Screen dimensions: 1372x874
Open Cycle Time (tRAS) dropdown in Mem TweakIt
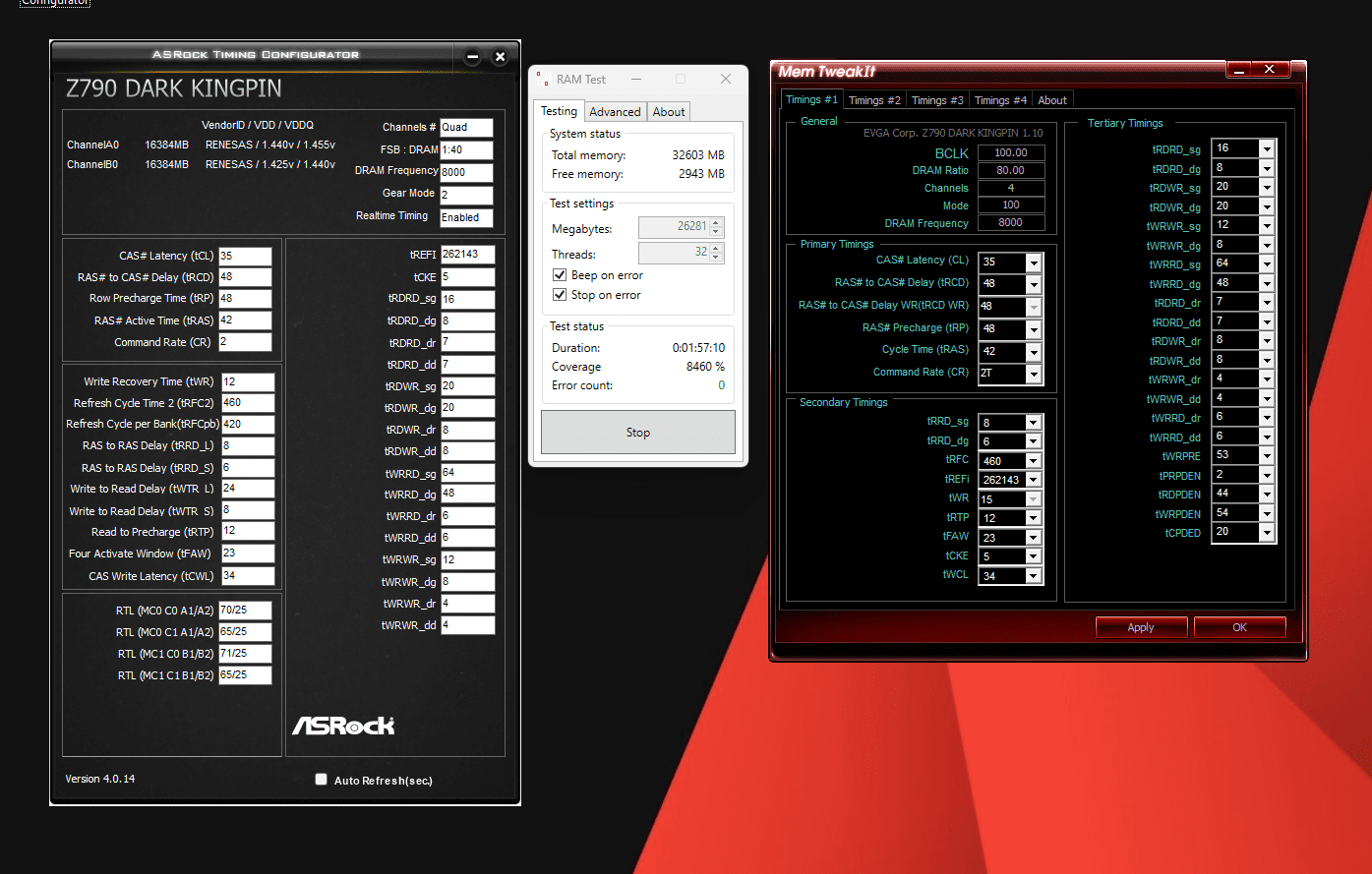1033,352
